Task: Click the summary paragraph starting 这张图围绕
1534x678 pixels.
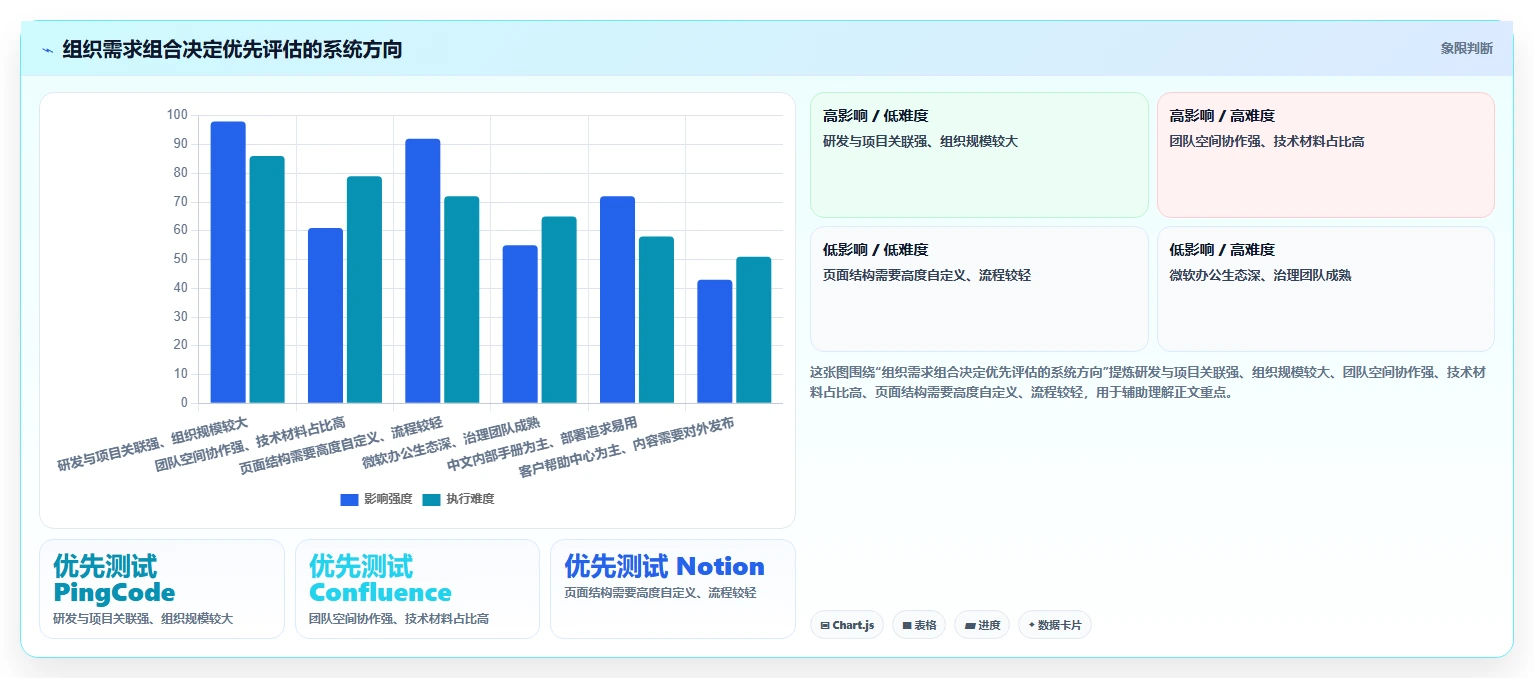Action: click(x=1148, y=382)
